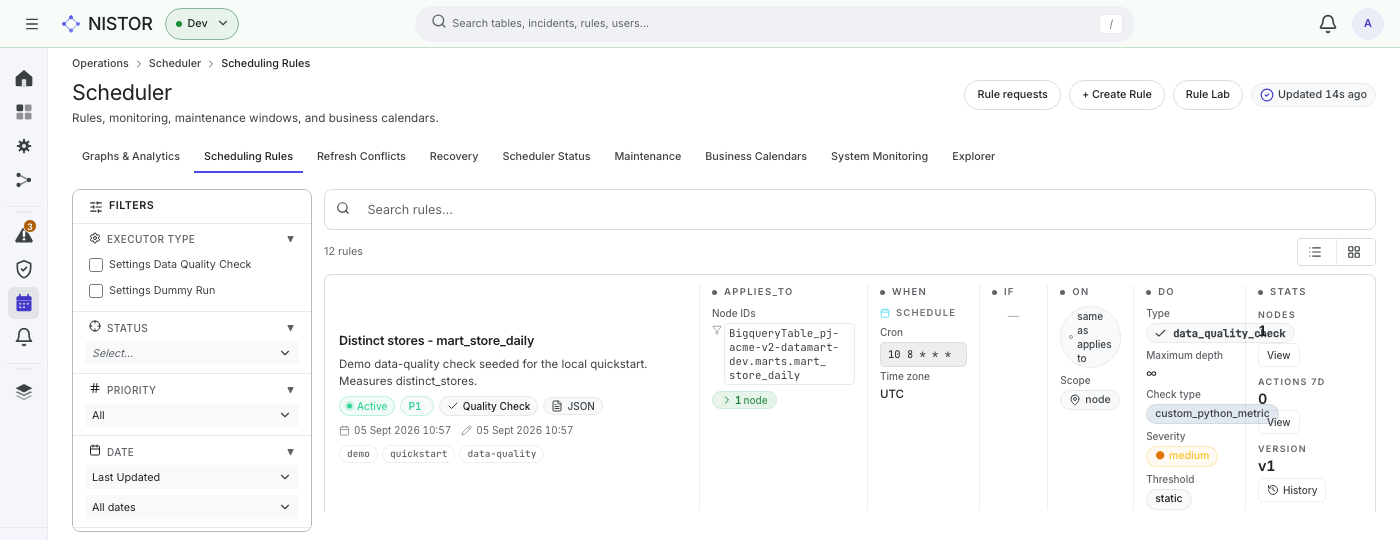Switch to Maintenance tab
Viewport: 1400px width, 540px height.
648,156
